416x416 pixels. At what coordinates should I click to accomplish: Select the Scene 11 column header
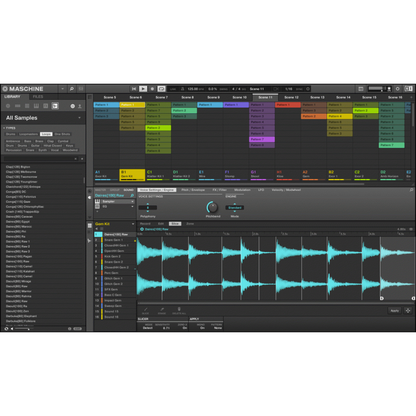click(266, 97)
